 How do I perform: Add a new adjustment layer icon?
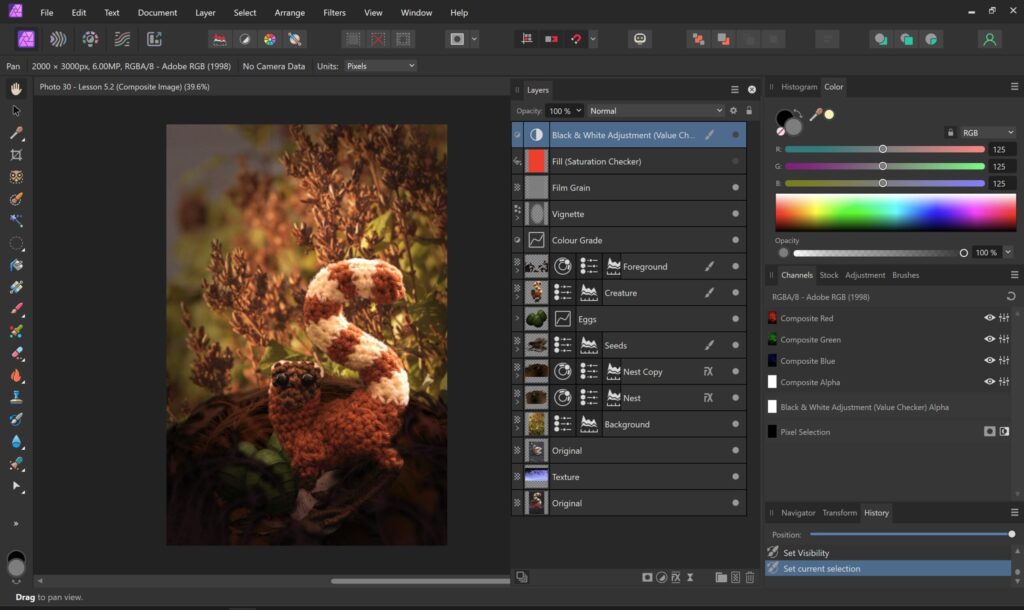661,577
